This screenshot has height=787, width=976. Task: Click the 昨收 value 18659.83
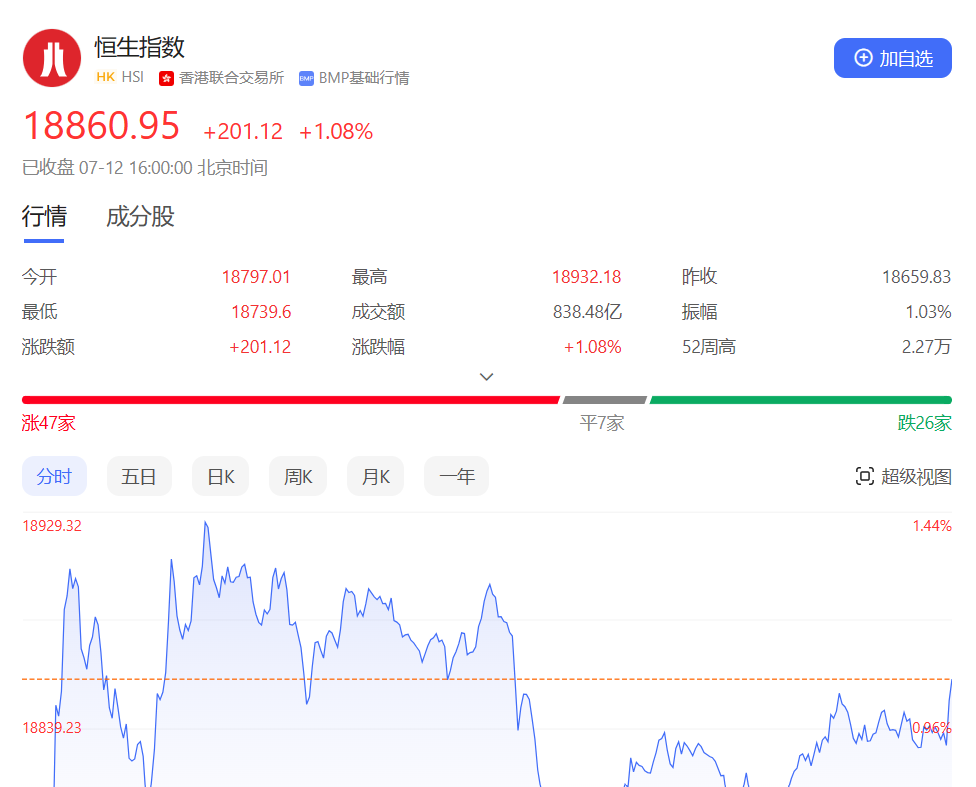[x=916, y=276]
